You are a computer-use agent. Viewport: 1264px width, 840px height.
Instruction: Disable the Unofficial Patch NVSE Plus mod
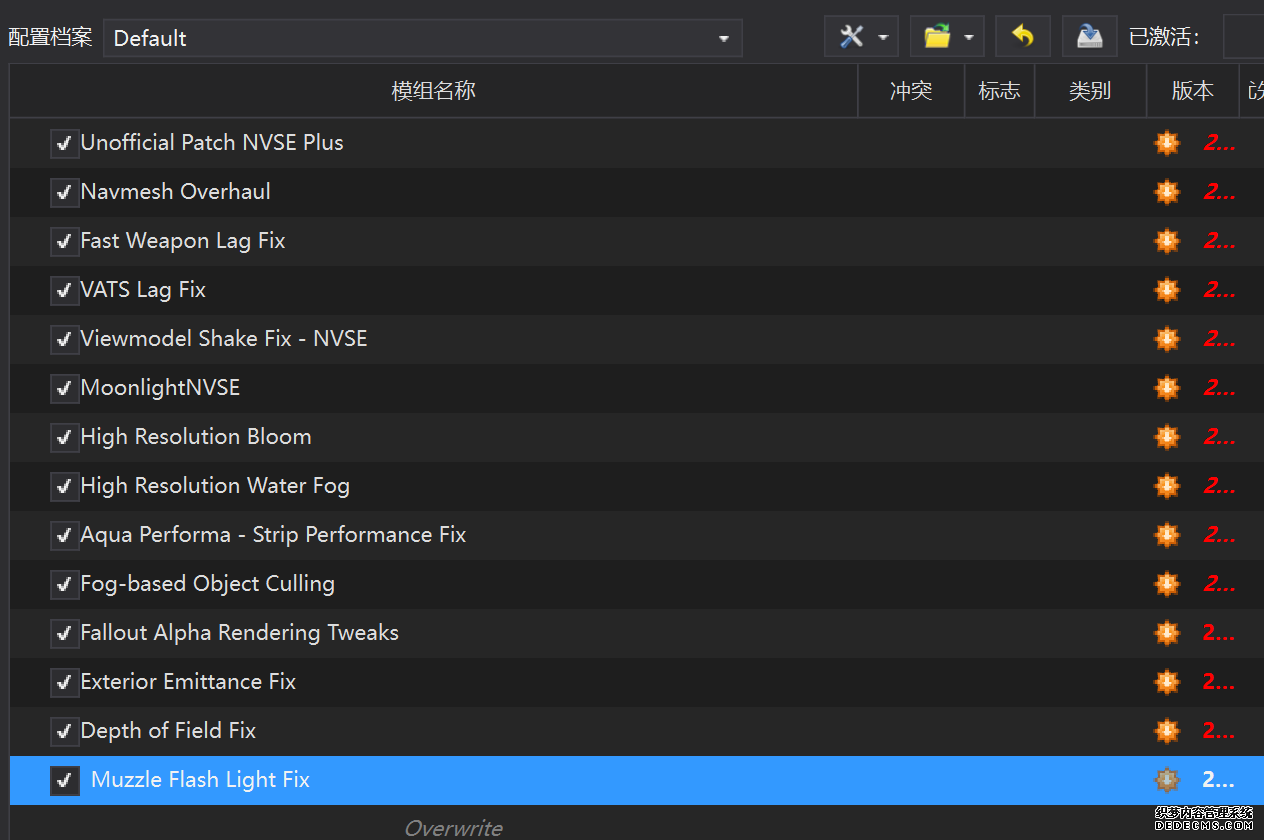coord(65,144)
